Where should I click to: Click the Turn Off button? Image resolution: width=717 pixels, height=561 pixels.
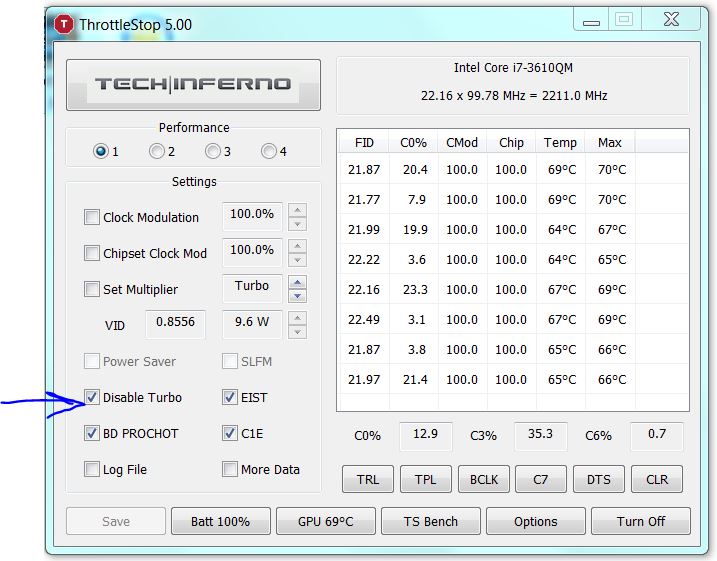[641, 521]
